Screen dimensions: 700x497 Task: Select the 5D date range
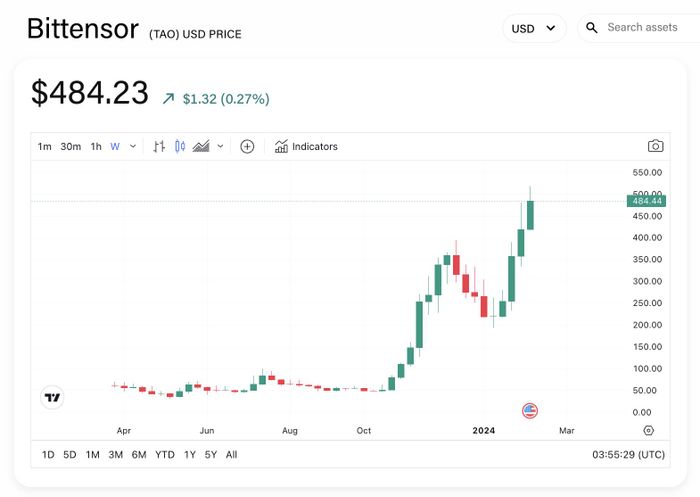(70, 455)
